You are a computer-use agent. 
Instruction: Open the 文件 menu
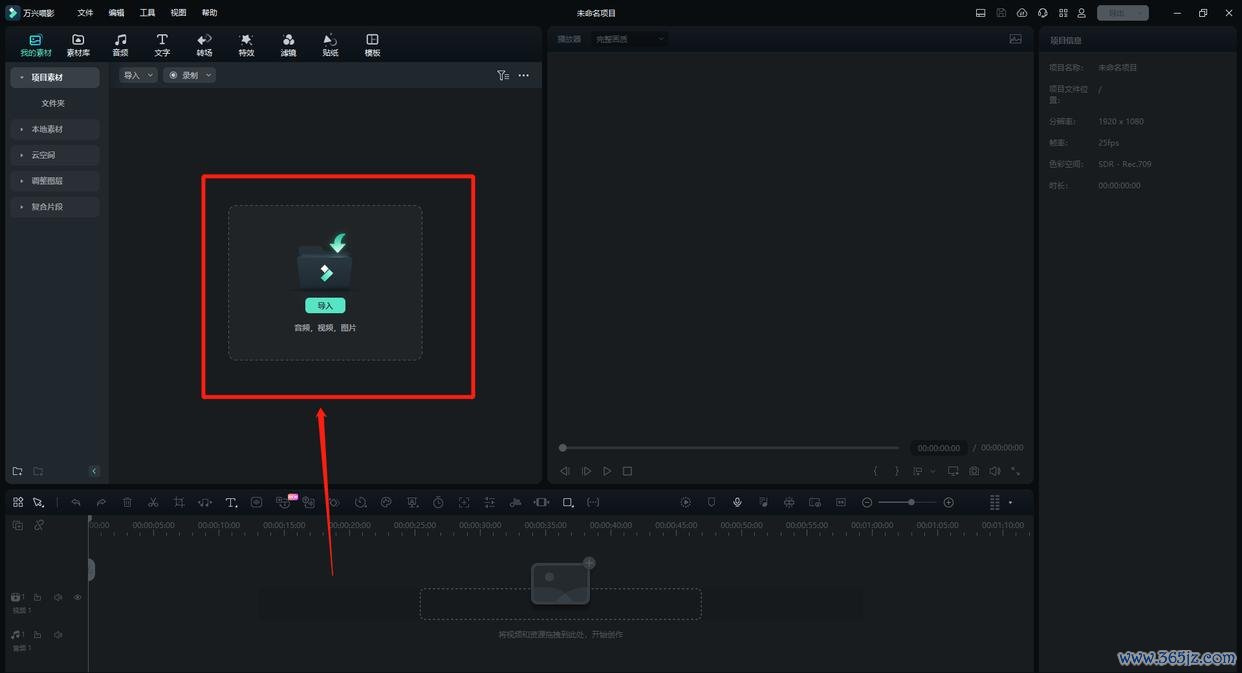85,13
